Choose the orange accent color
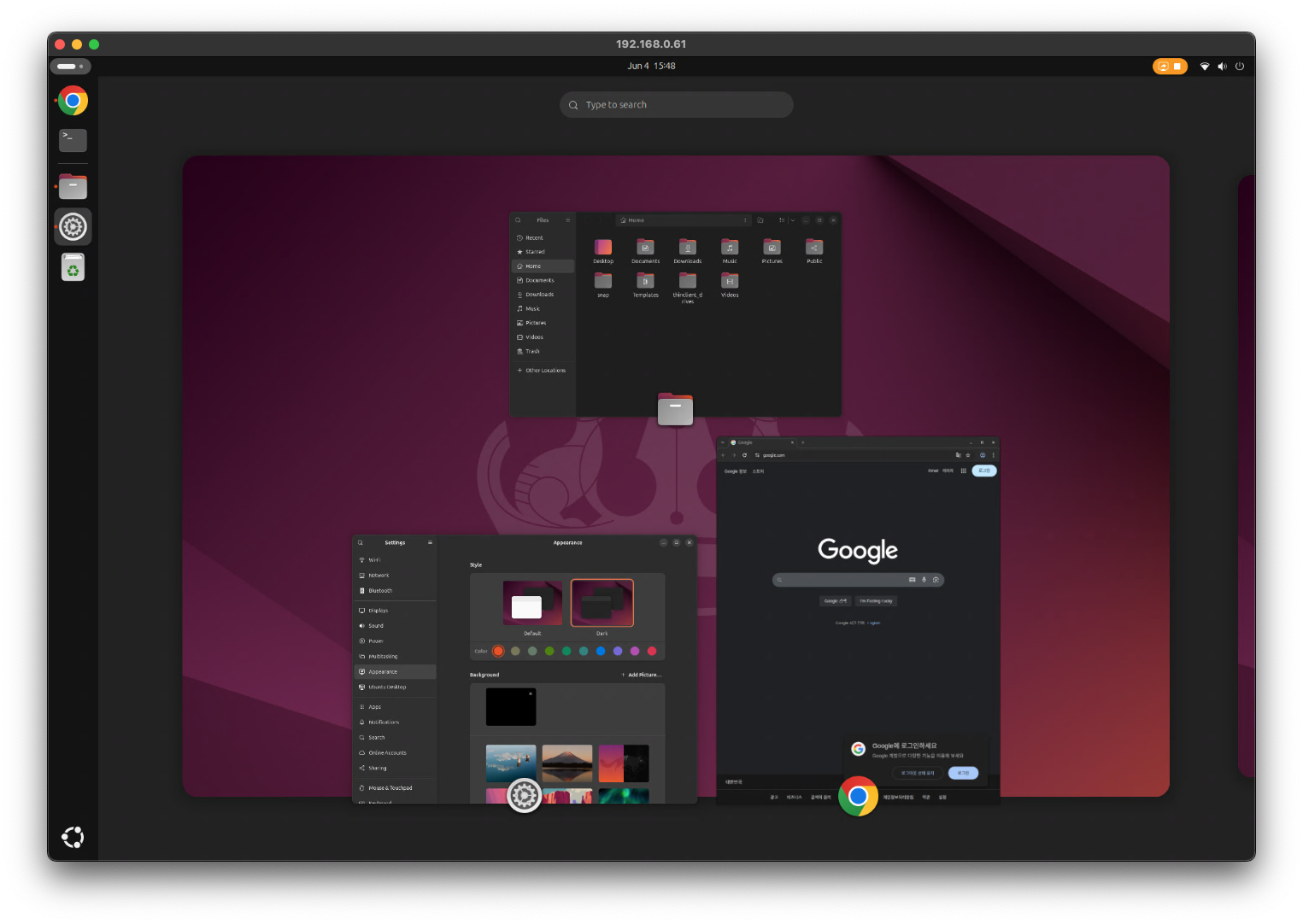This screenshot has height=924, width=1303. [x=498, y=651]
